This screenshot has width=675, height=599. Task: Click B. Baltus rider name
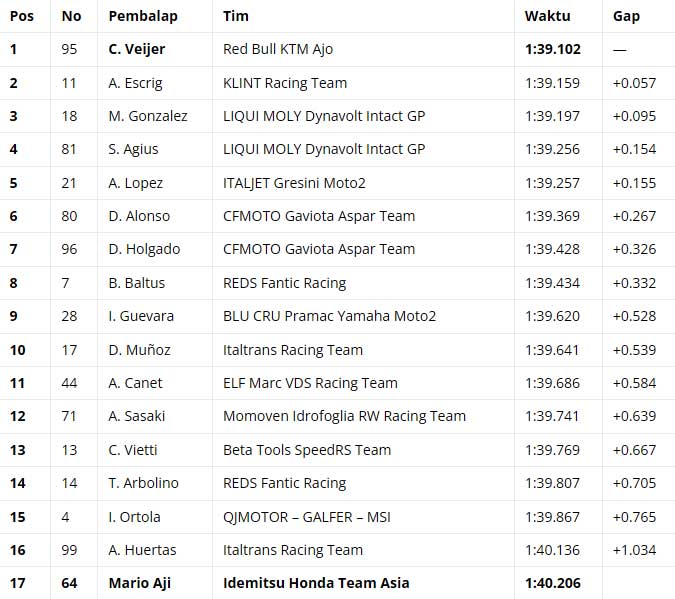click(137, 283)
